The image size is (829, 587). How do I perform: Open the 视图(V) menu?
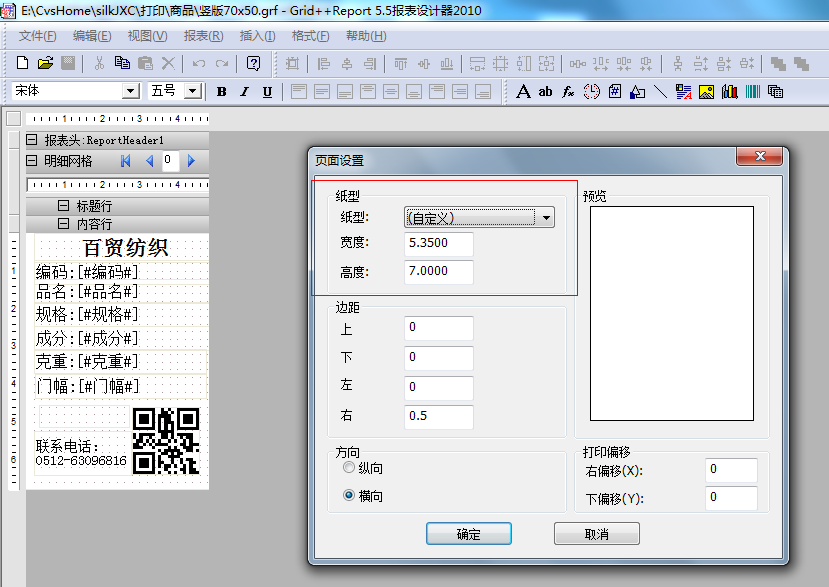[148, 36]
